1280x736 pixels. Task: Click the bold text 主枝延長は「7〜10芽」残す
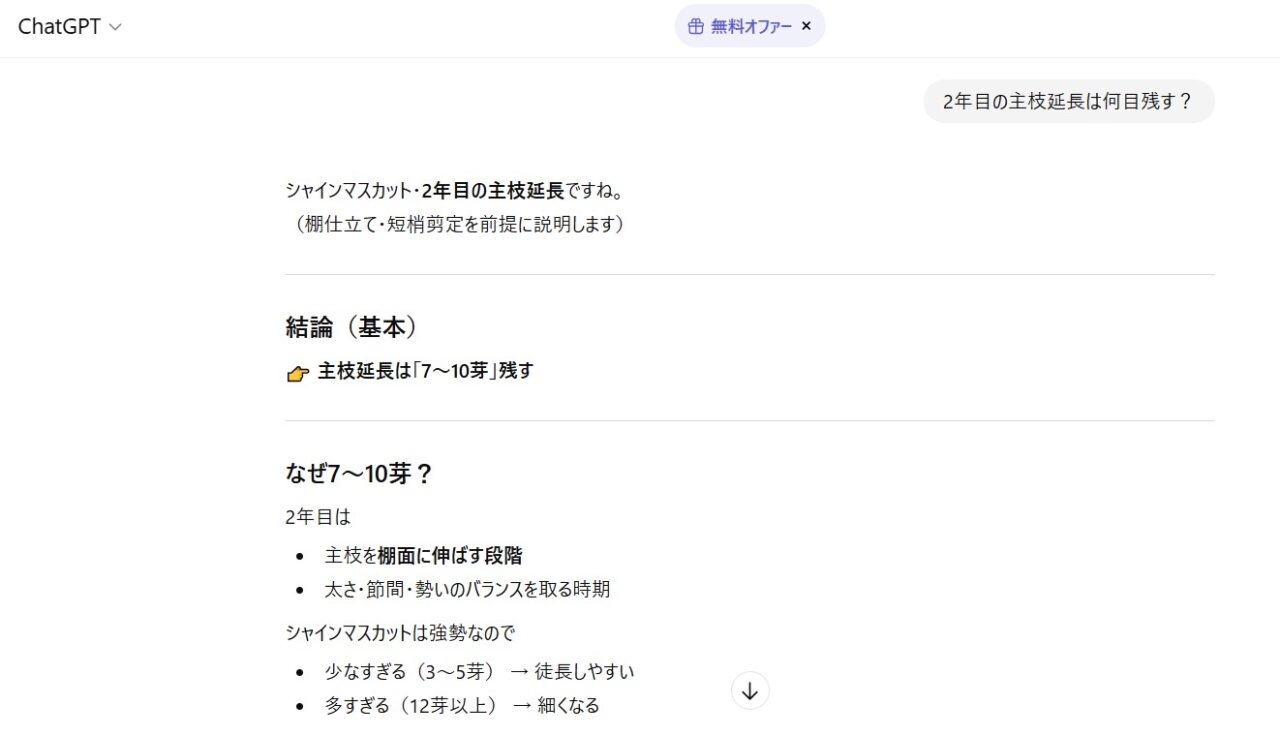click(x=425, y=371)
